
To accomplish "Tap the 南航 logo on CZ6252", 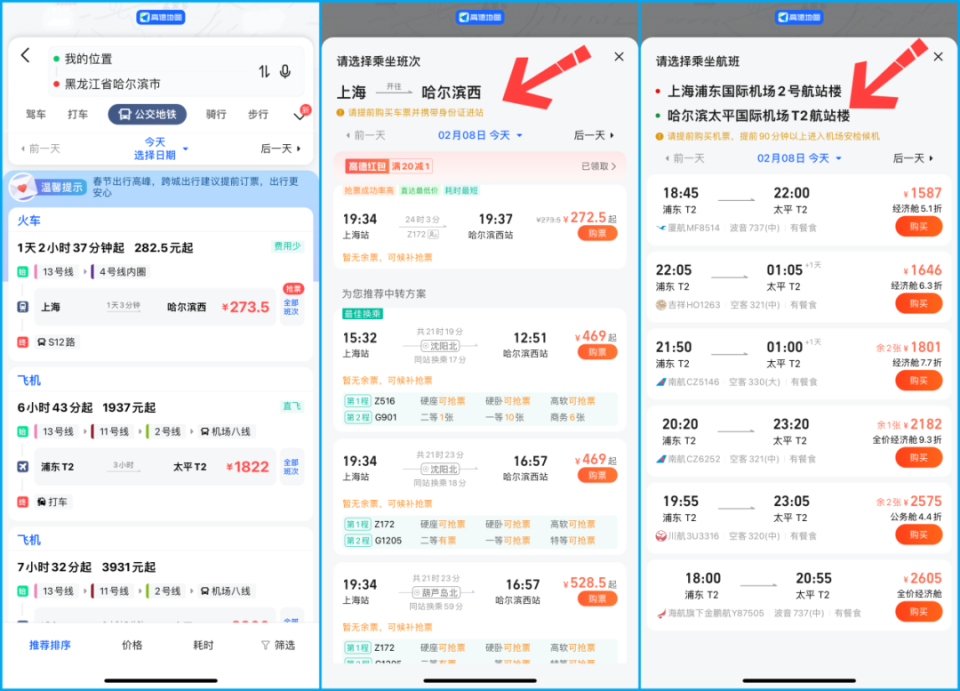I will [661, 459].
